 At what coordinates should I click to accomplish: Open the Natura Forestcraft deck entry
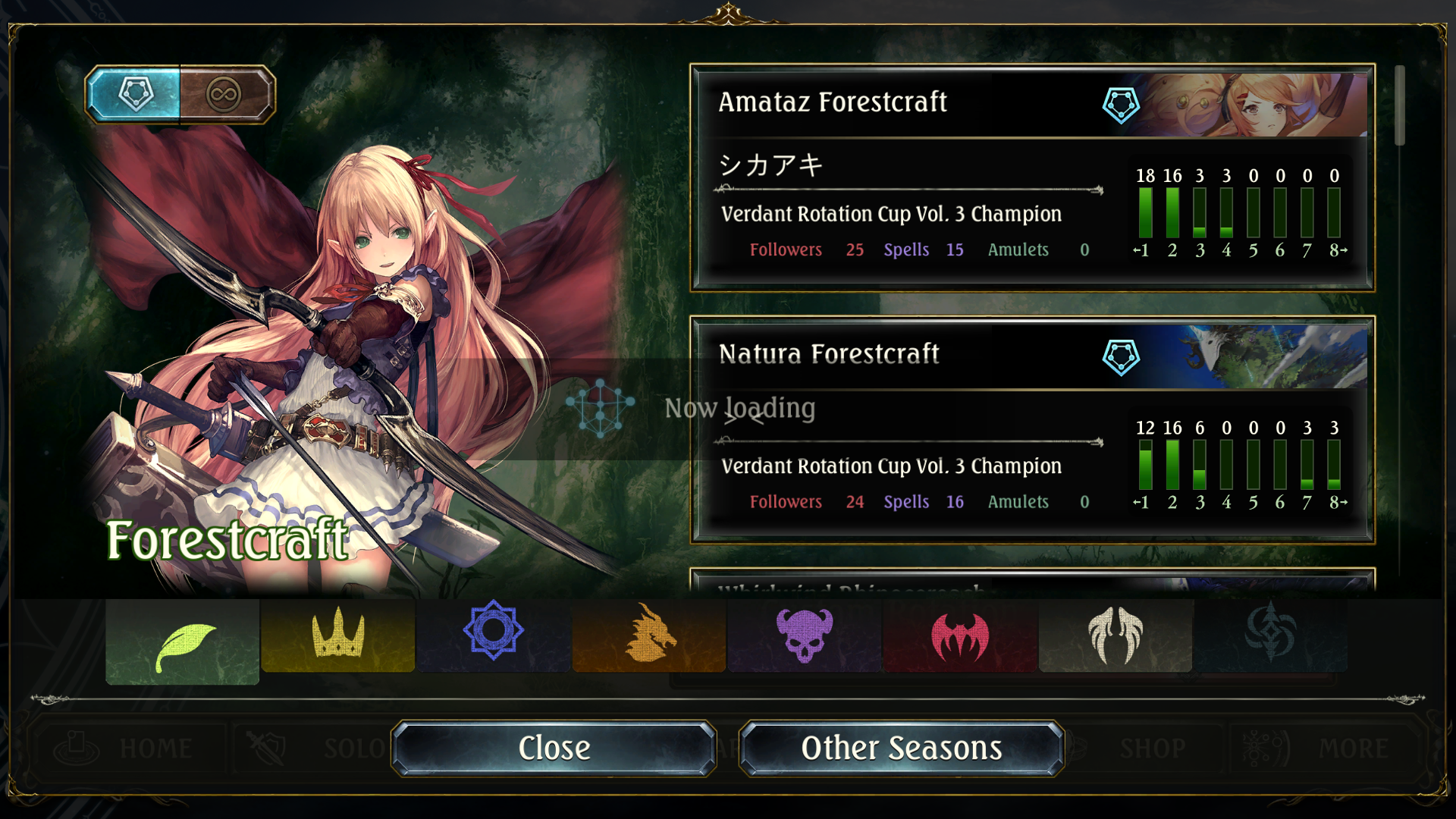[x=1032, y=429]
